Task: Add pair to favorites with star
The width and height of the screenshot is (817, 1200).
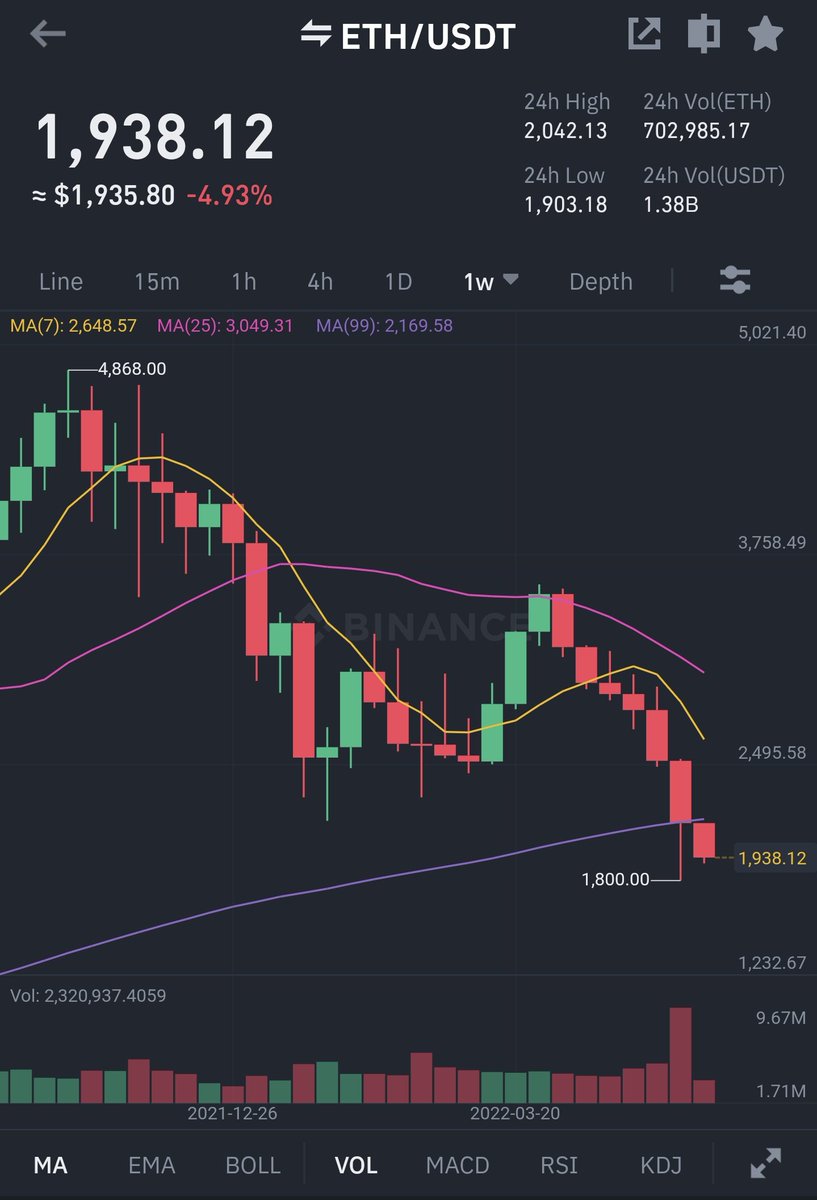Action: pos(765,34)
